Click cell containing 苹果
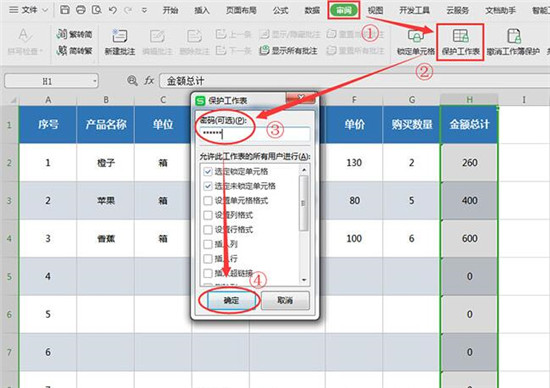 pos(106,201)
